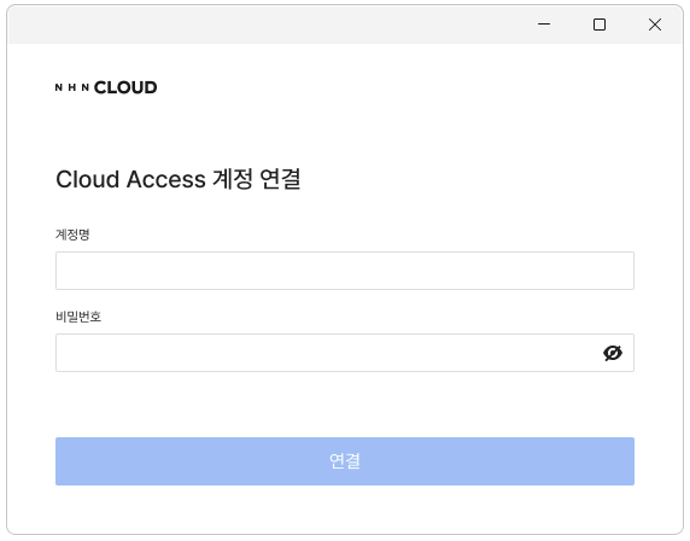
Task: Minimize the Cloud Access login window
Action: [x=544, y=24]
